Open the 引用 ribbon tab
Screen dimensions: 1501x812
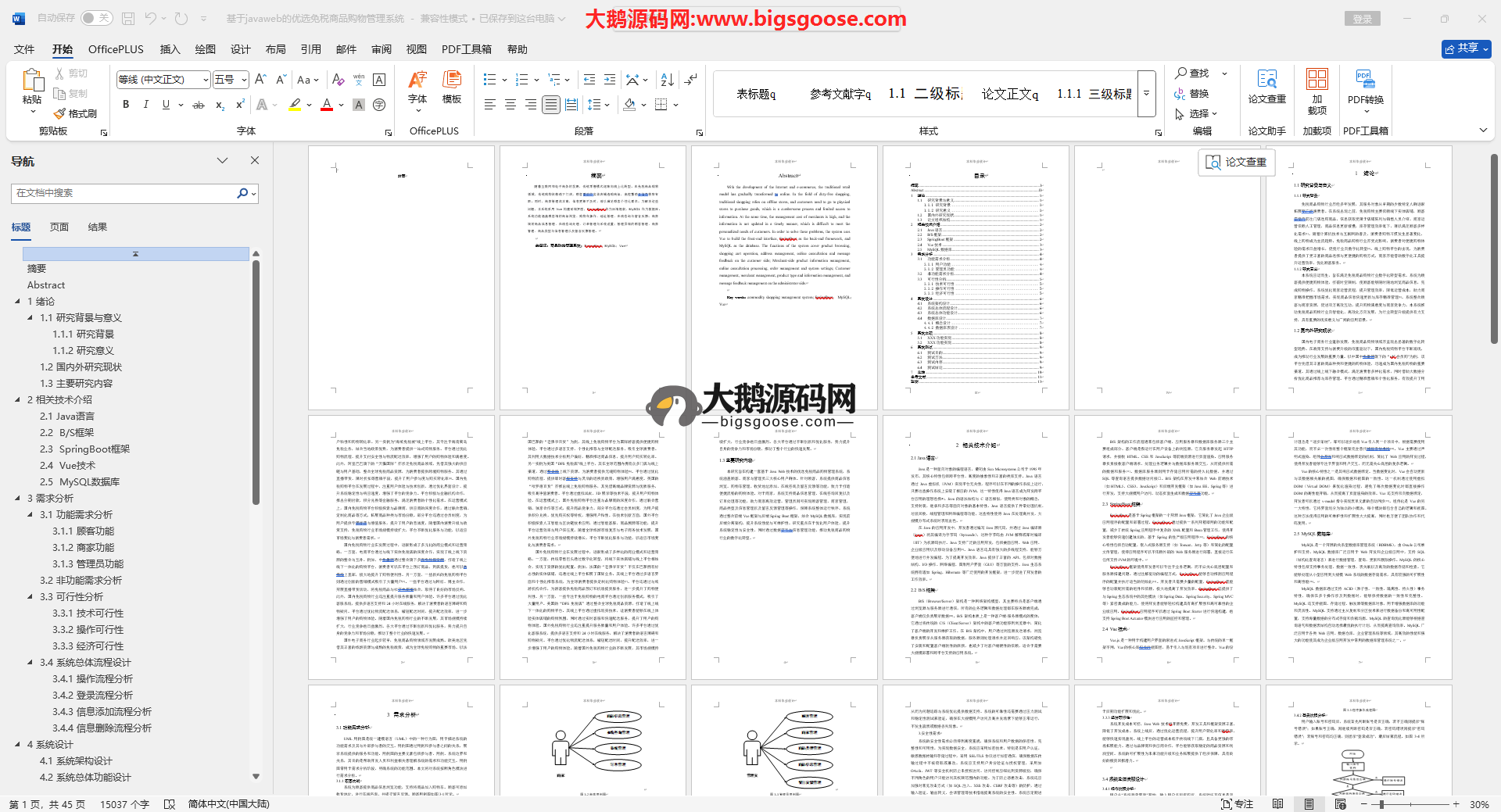click(x=310, y=49)
